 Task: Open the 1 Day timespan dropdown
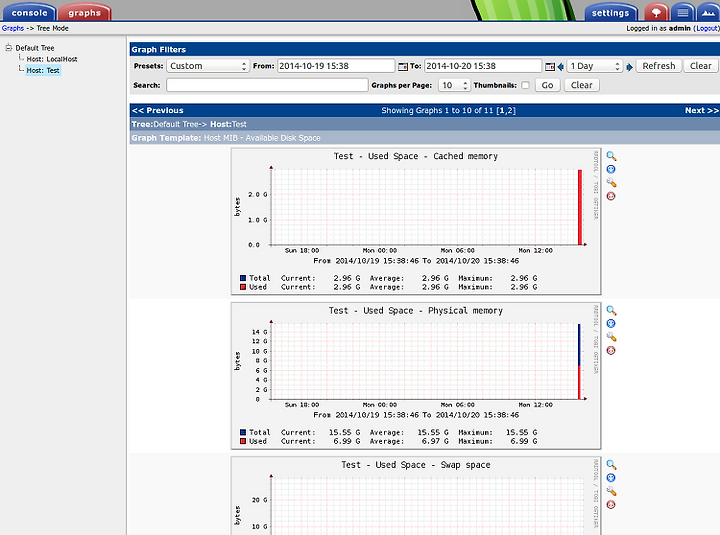[595, 66]
